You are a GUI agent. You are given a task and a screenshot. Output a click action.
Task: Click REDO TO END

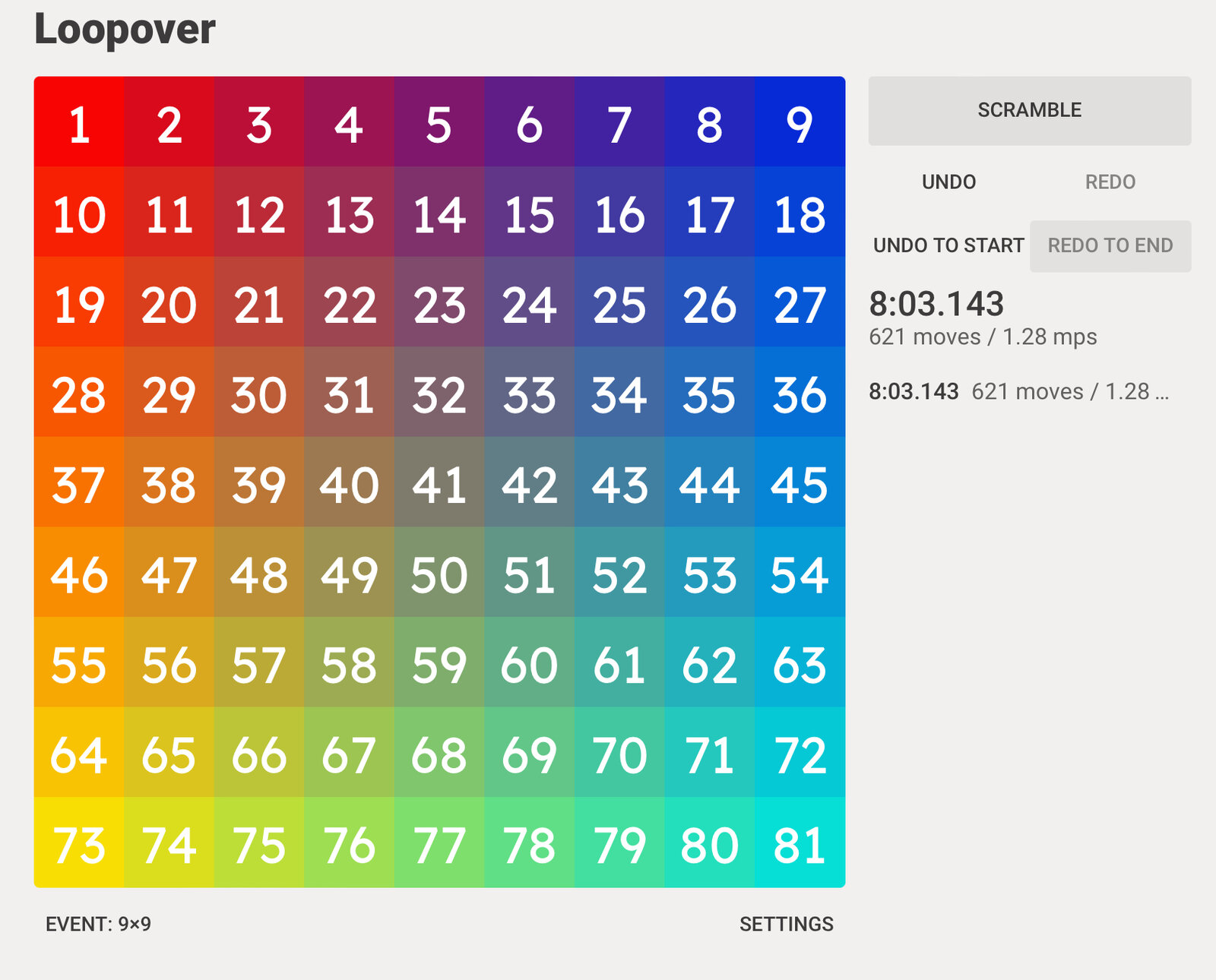click(1110, 245)
